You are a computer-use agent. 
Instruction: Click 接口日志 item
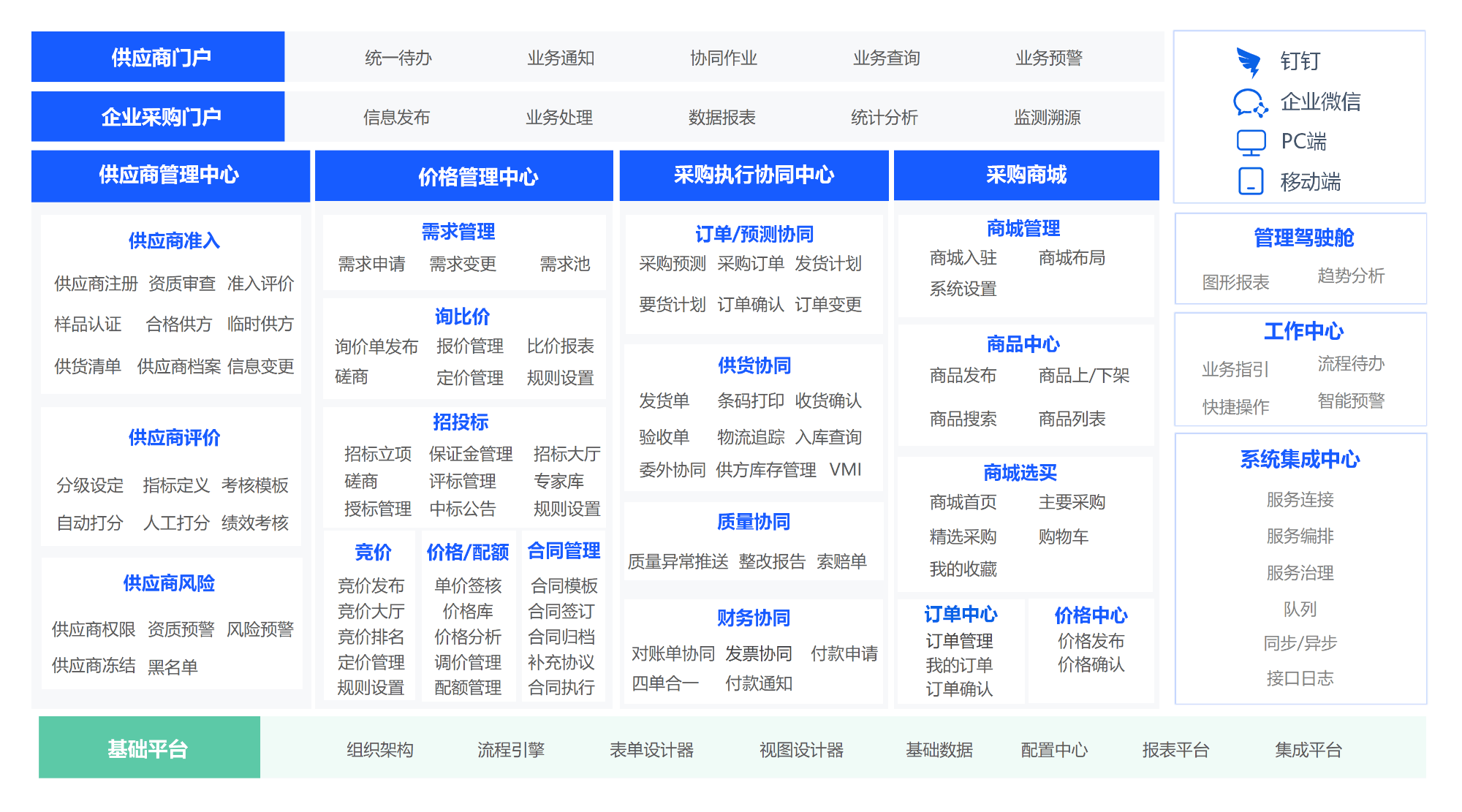click(x=1300, y=678)
